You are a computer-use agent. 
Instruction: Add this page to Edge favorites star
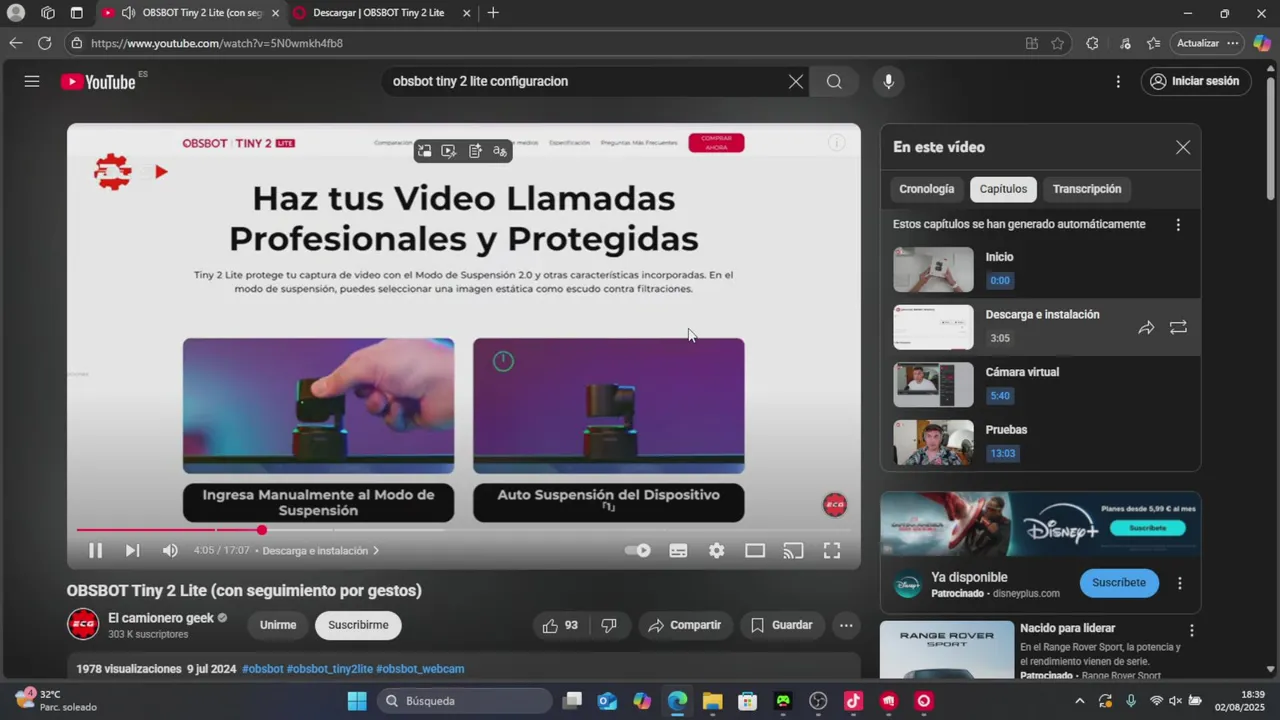pos(1058,43)
